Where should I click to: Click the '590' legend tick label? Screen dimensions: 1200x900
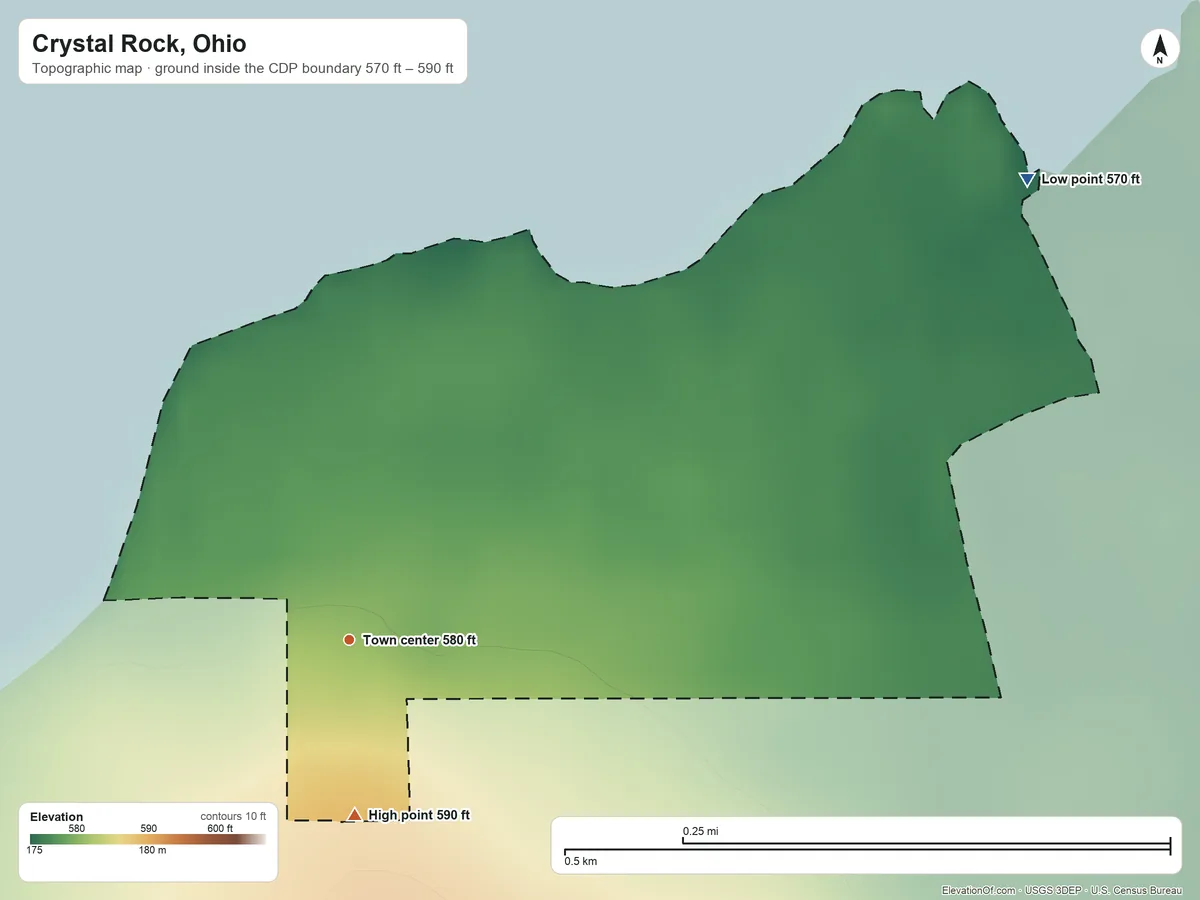coord(149,828)
